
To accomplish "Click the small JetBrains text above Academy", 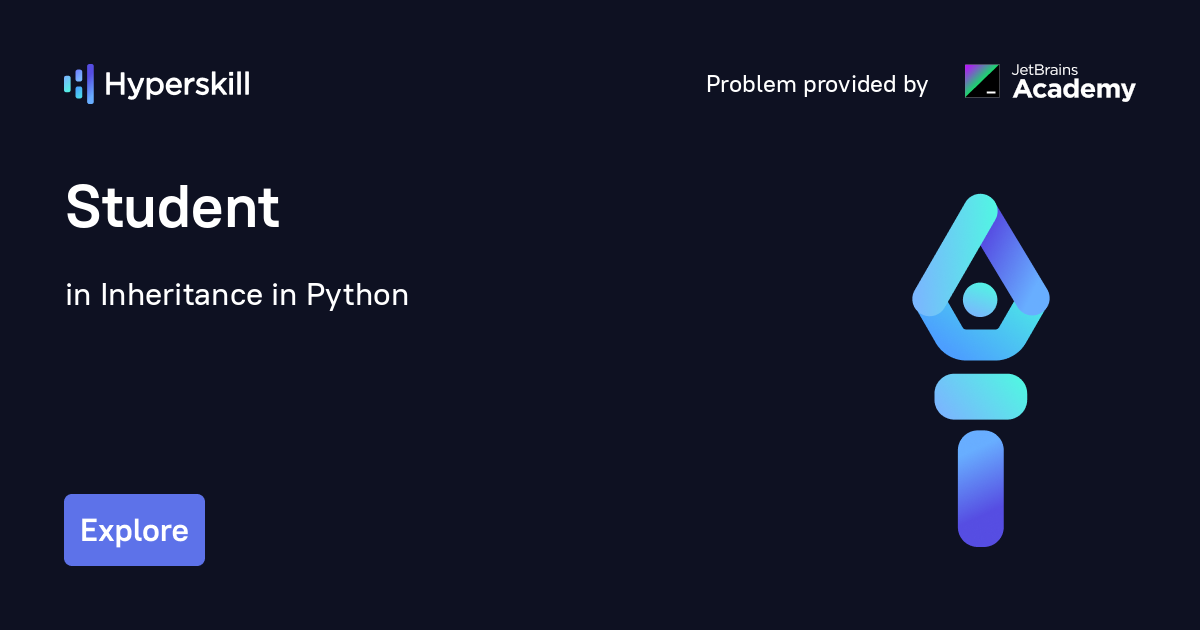I will click(1046, 70).
